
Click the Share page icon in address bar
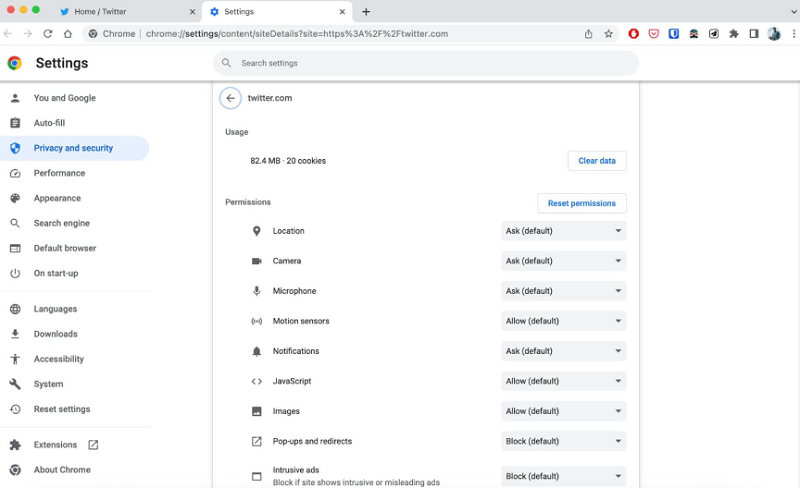click(588, 34)
